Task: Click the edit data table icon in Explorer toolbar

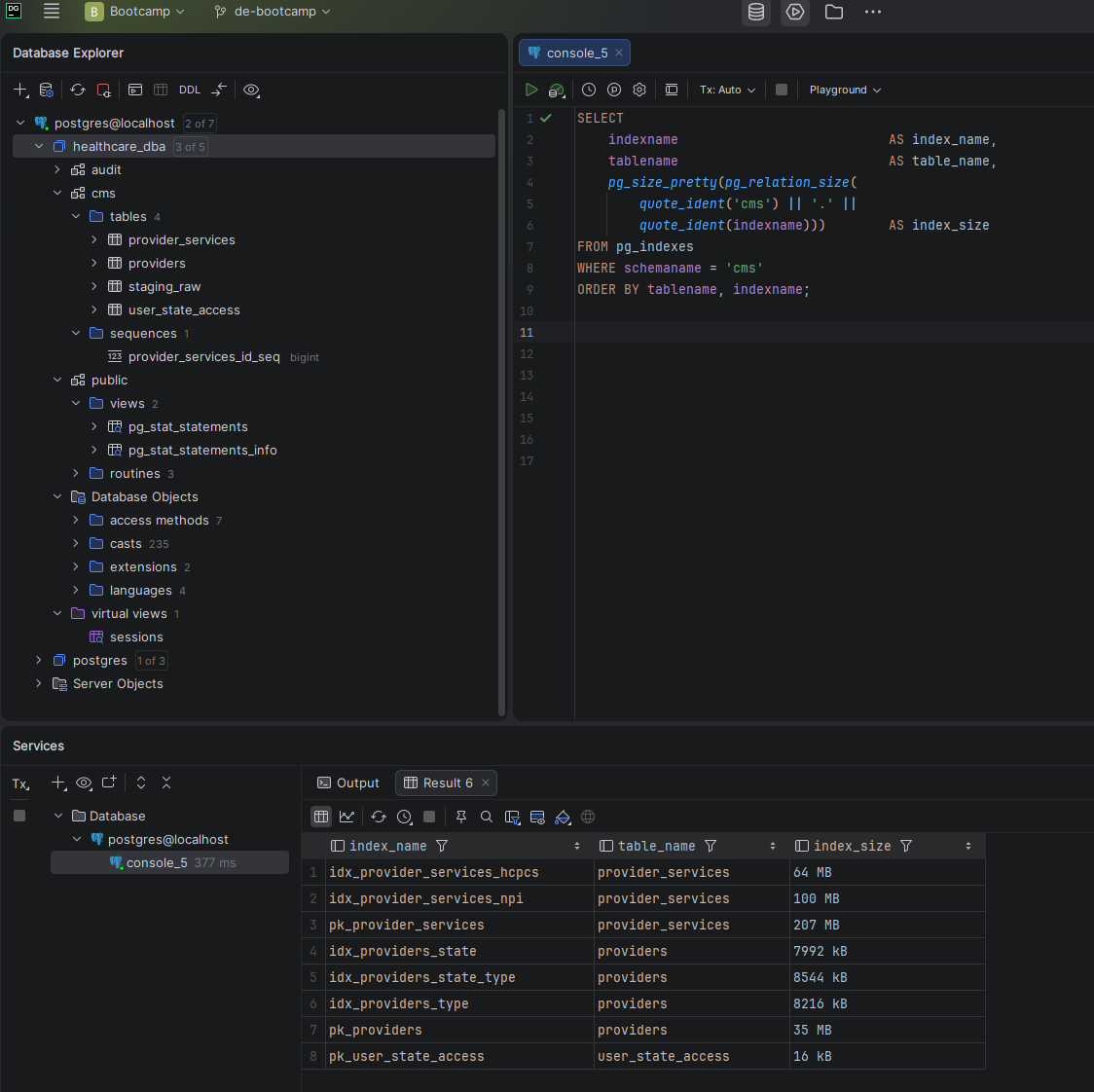Action: [161, 90]
